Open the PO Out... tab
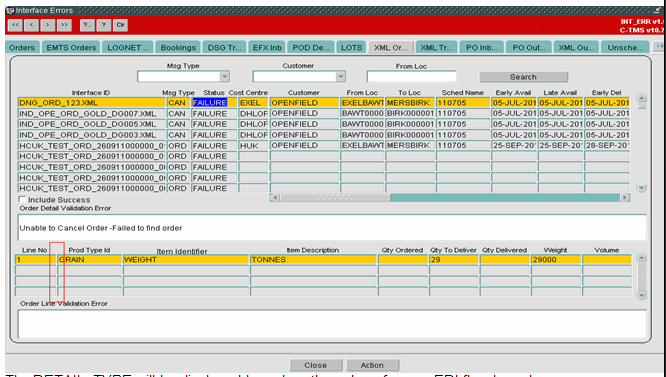Viewport: 666px width, 377px height. pos(529,48)
